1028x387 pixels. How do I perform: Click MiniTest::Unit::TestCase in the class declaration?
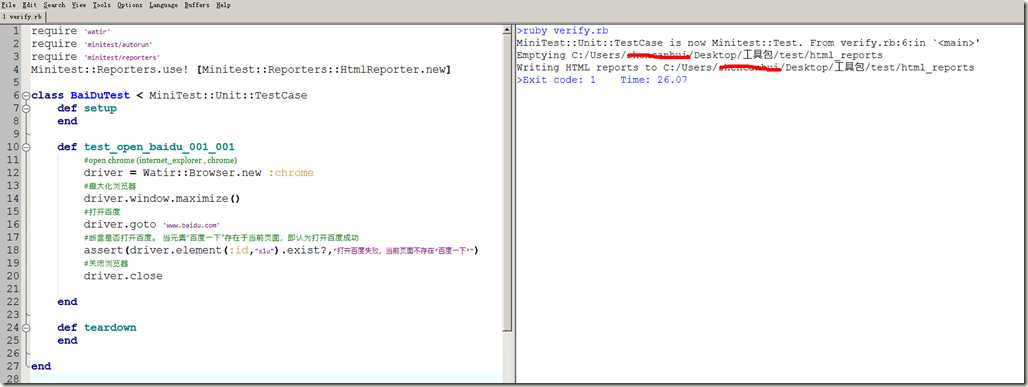coord(228,96)
